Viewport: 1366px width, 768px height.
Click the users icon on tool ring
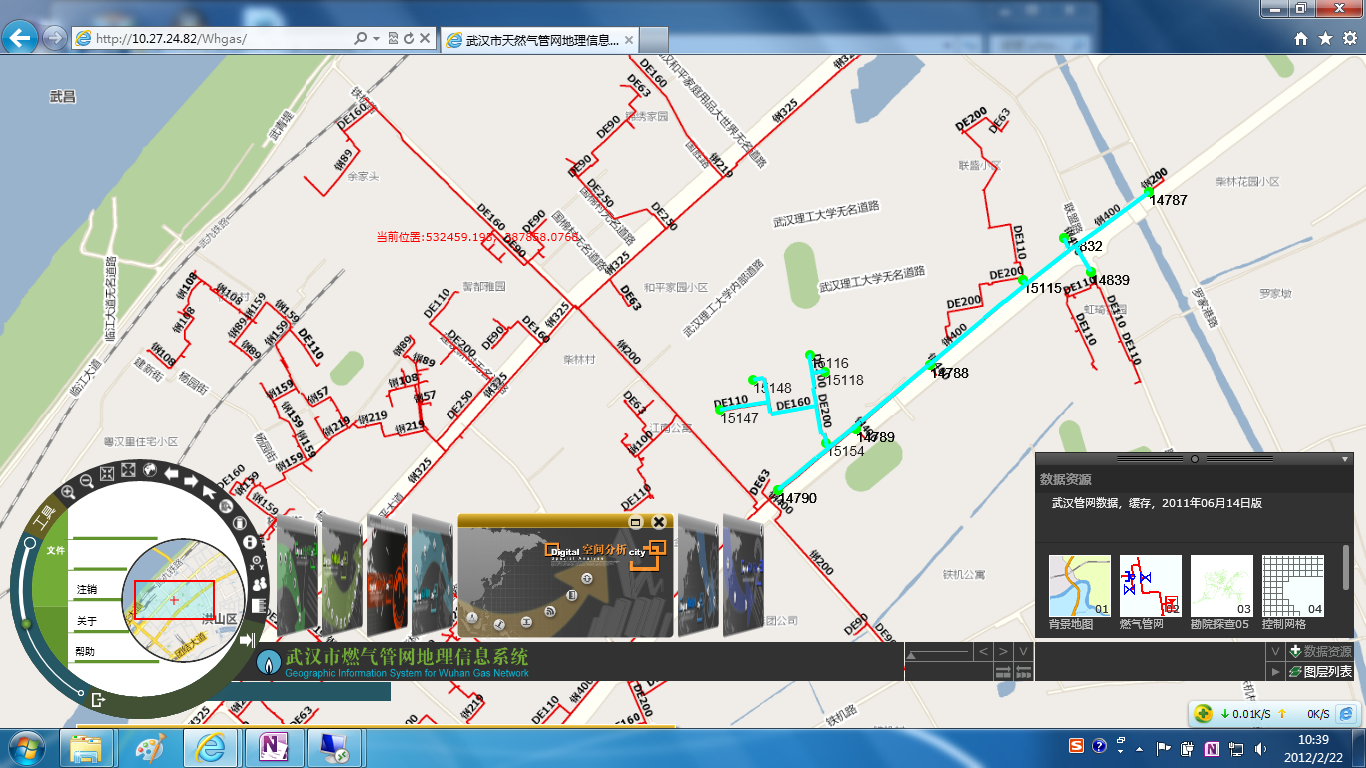point(259,583)
